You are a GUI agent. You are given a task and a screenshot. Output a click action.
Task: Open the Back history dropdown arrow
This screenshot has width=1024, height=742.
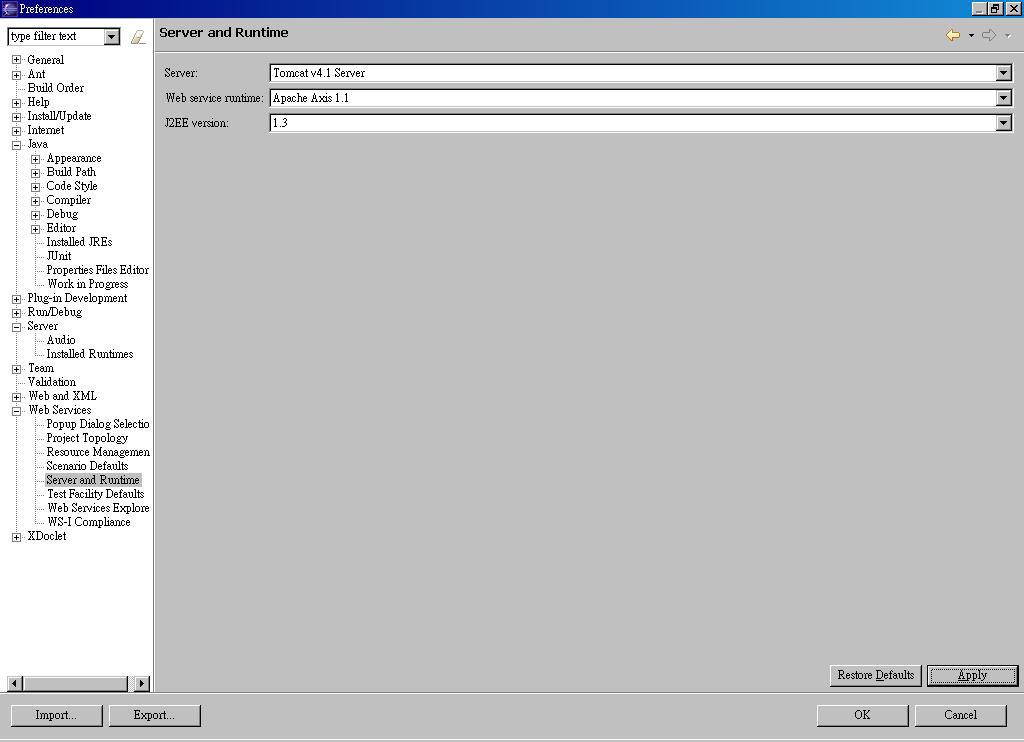point(971,36)
